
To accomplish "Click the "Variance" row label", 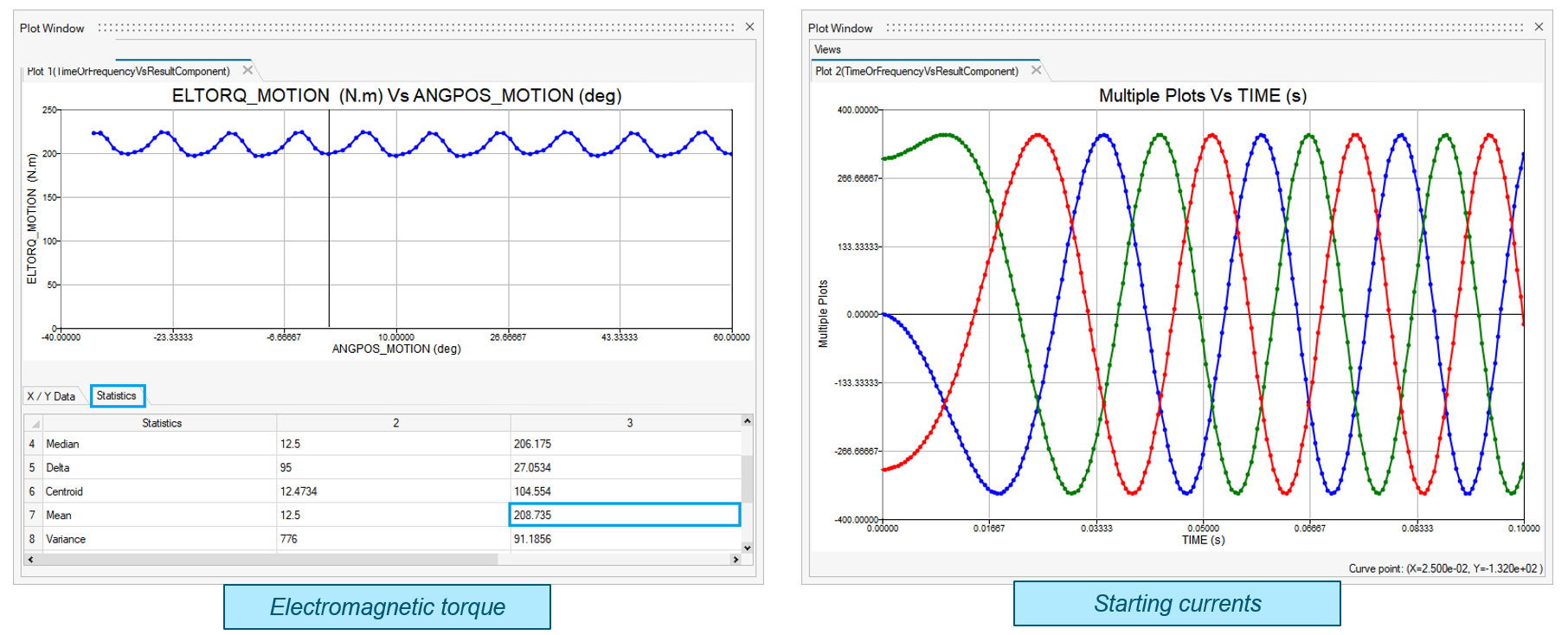I will click(66, 539).
